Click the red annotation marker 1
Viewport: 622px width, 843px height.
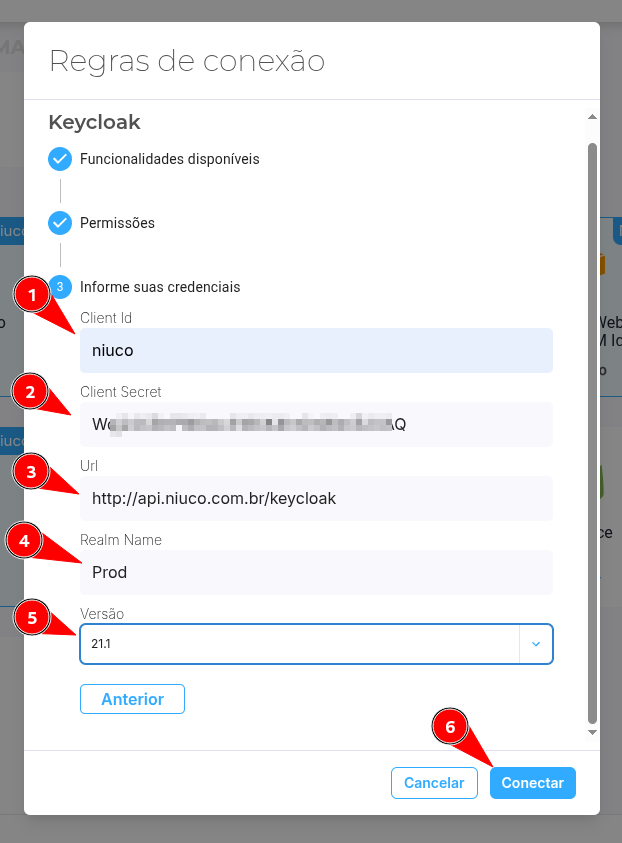(32, 295)
